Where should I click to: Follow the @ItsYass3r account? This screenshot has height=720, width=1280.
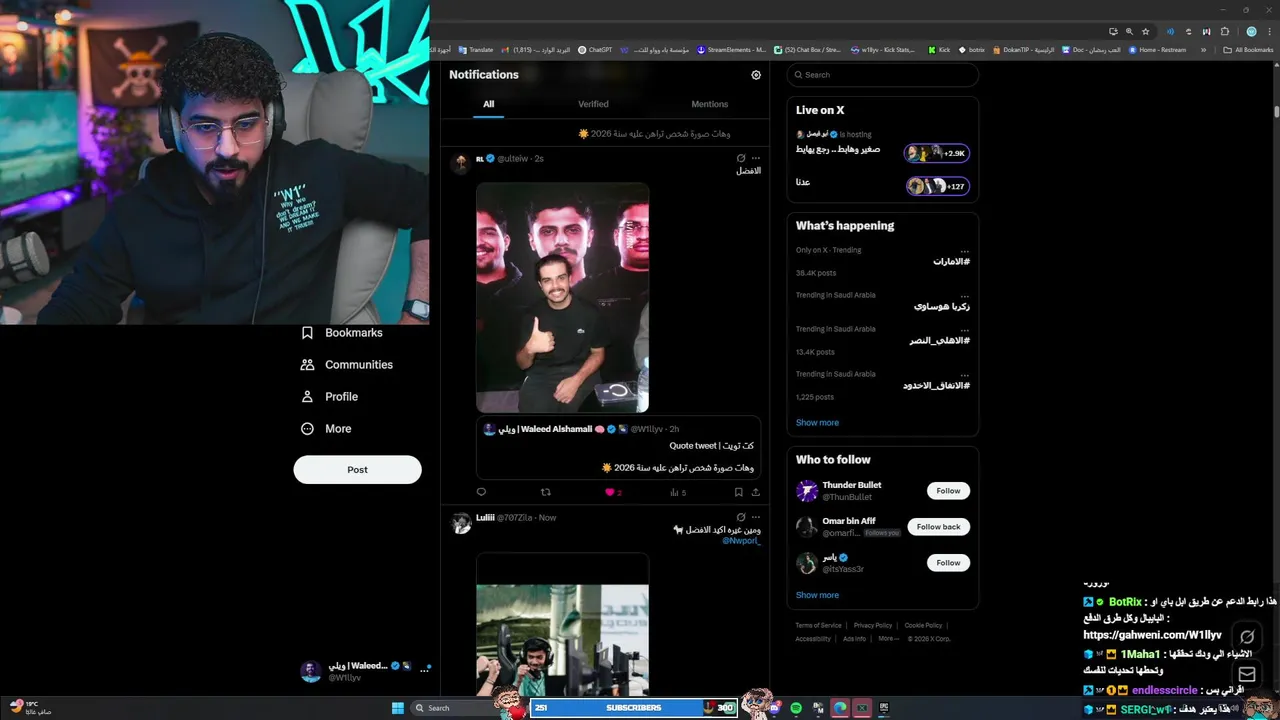point(948,563)
